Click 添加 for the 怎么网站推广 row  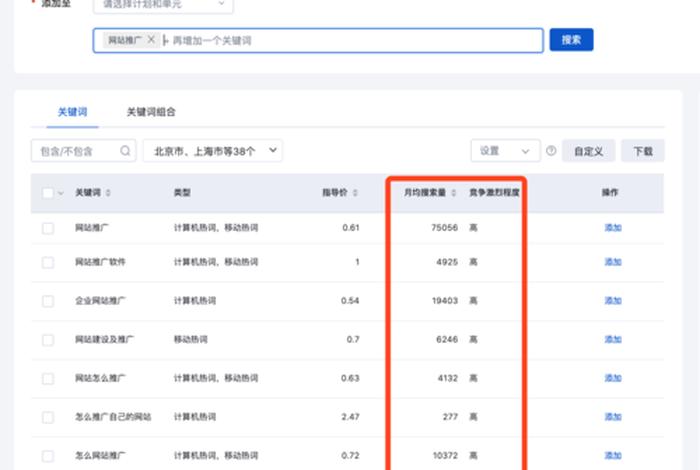point(613,455)
